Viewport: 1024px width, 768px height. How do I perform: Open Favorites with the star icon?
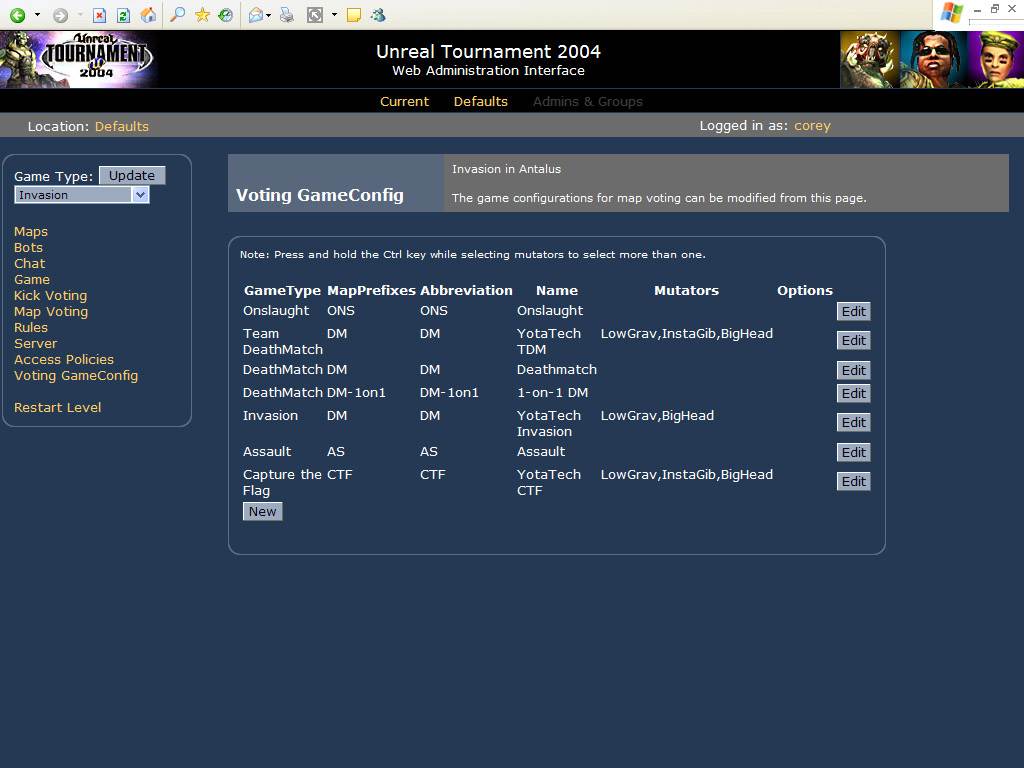pyautogui.click(x=202, y=14)
